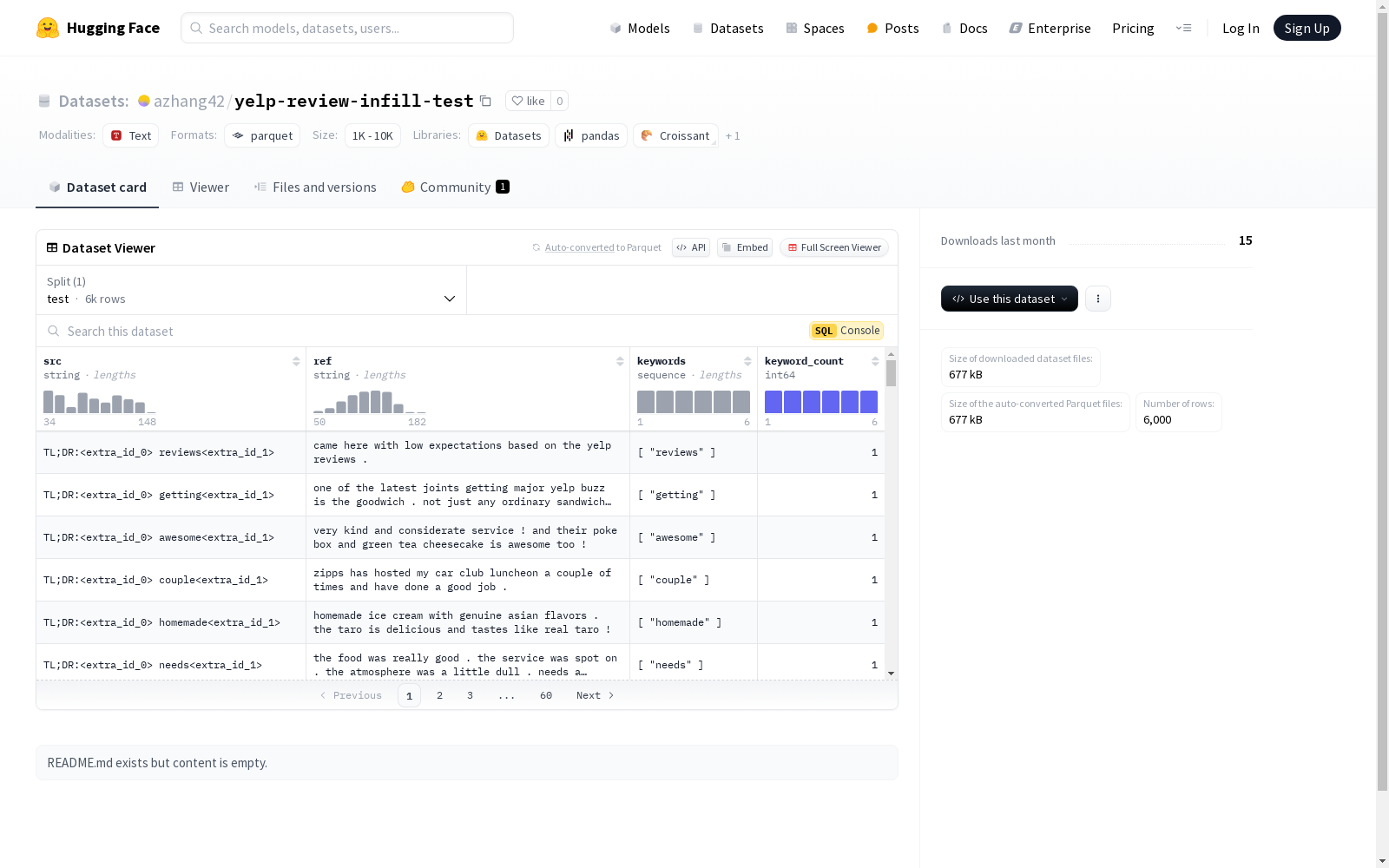Open Enterprise page
1389x868 pixels.
pos(1050,28)
